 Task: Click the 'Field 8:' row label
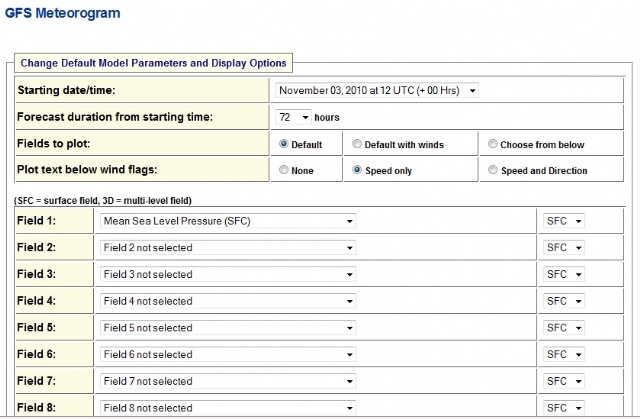36,408
